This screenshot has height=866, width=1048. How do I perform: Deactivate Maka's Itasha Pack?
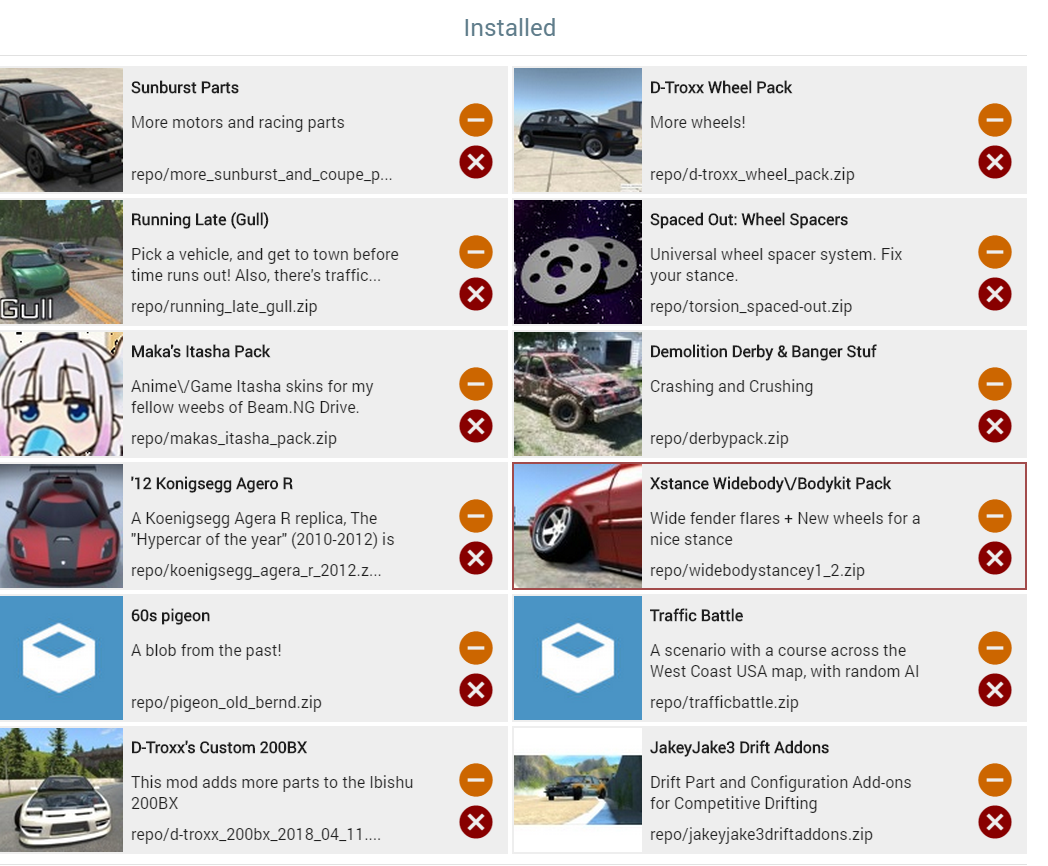click(475, 384)
